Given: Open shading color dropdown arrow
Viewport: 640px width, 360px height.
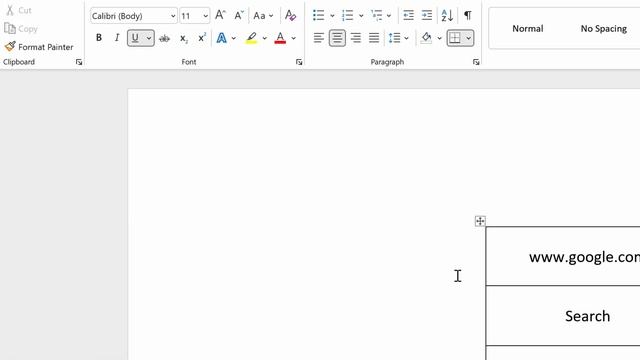Looking at the screenshot, I should click(x=439, y=38).
